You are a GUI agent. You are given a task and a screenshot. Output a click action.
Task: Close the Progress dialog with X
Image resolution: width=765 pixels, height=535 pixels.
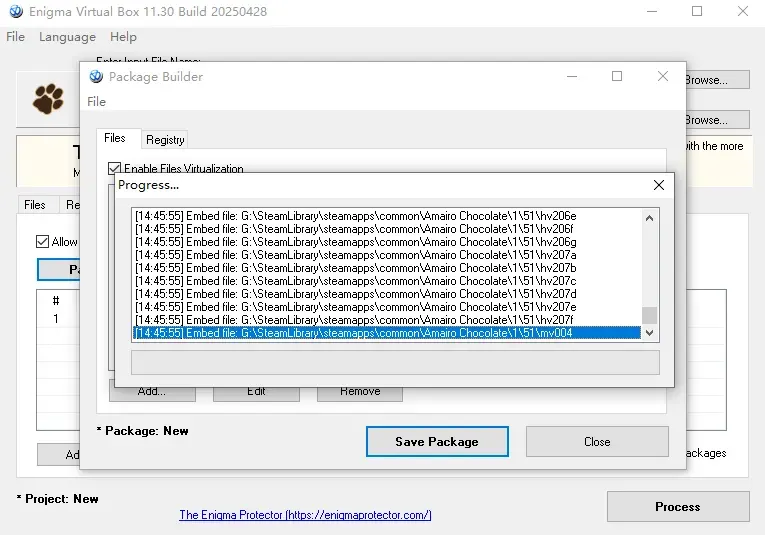(x=659, y=185)
